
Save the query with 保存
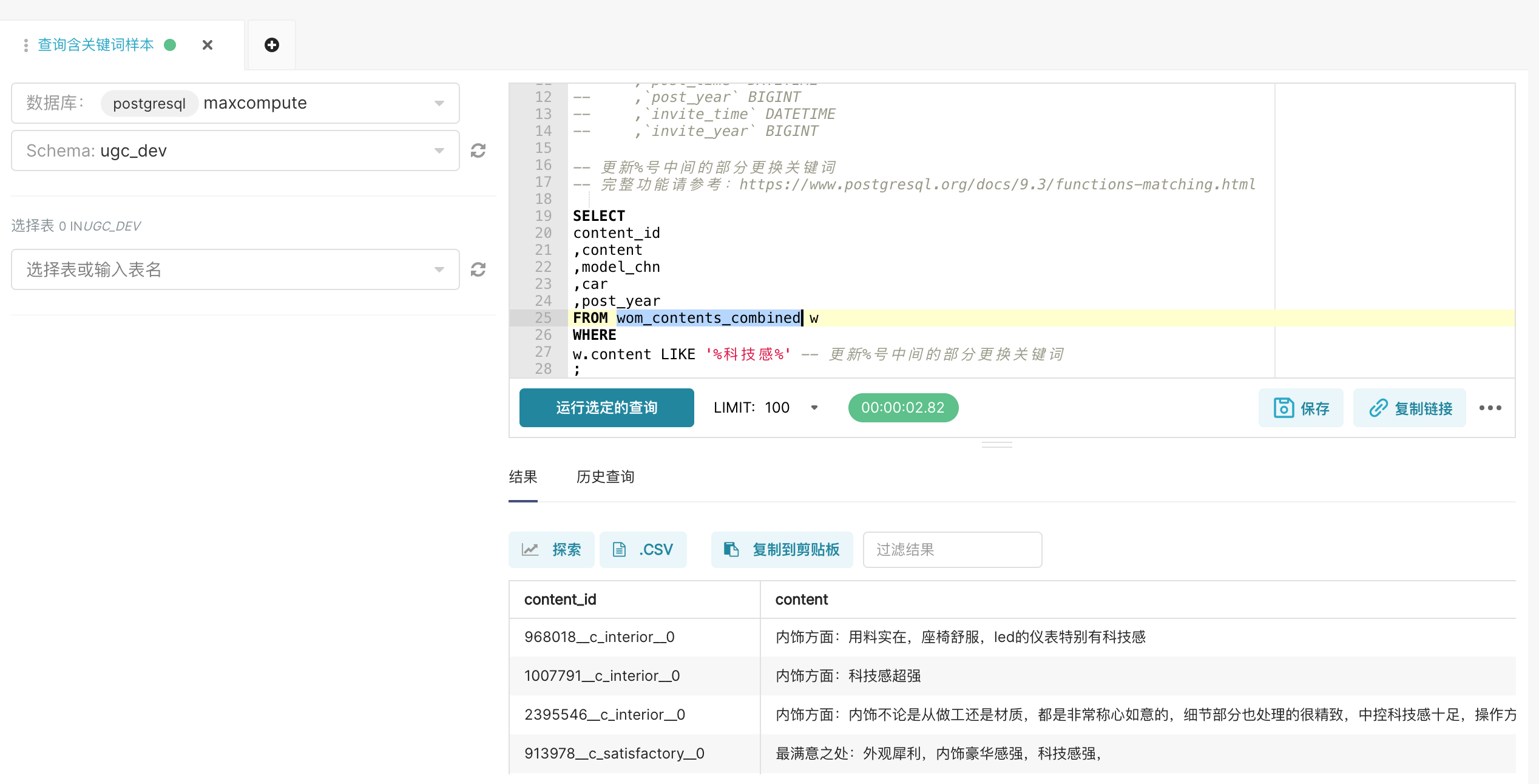coord(1301,408)
